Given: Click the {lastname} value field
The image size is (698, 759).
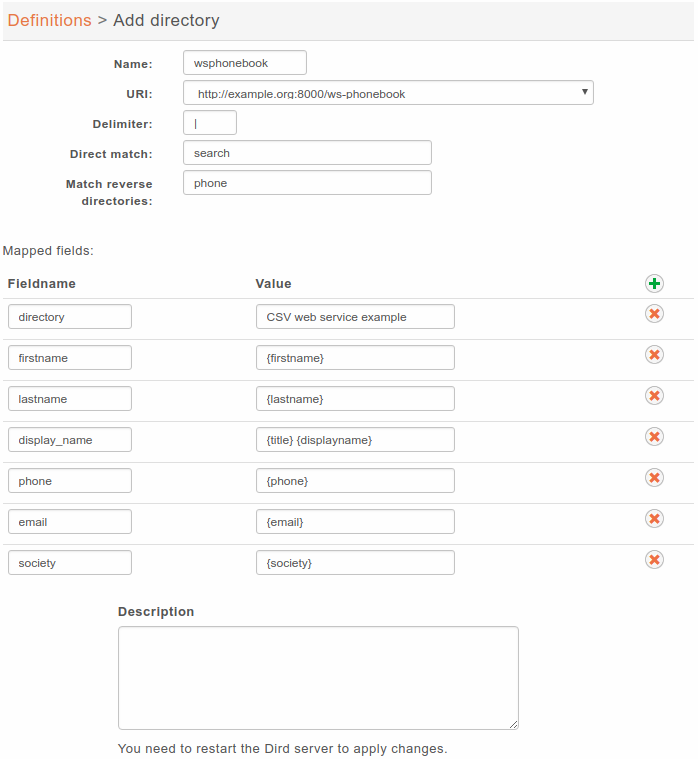Looking at the screenshot, I should (355, 399).
